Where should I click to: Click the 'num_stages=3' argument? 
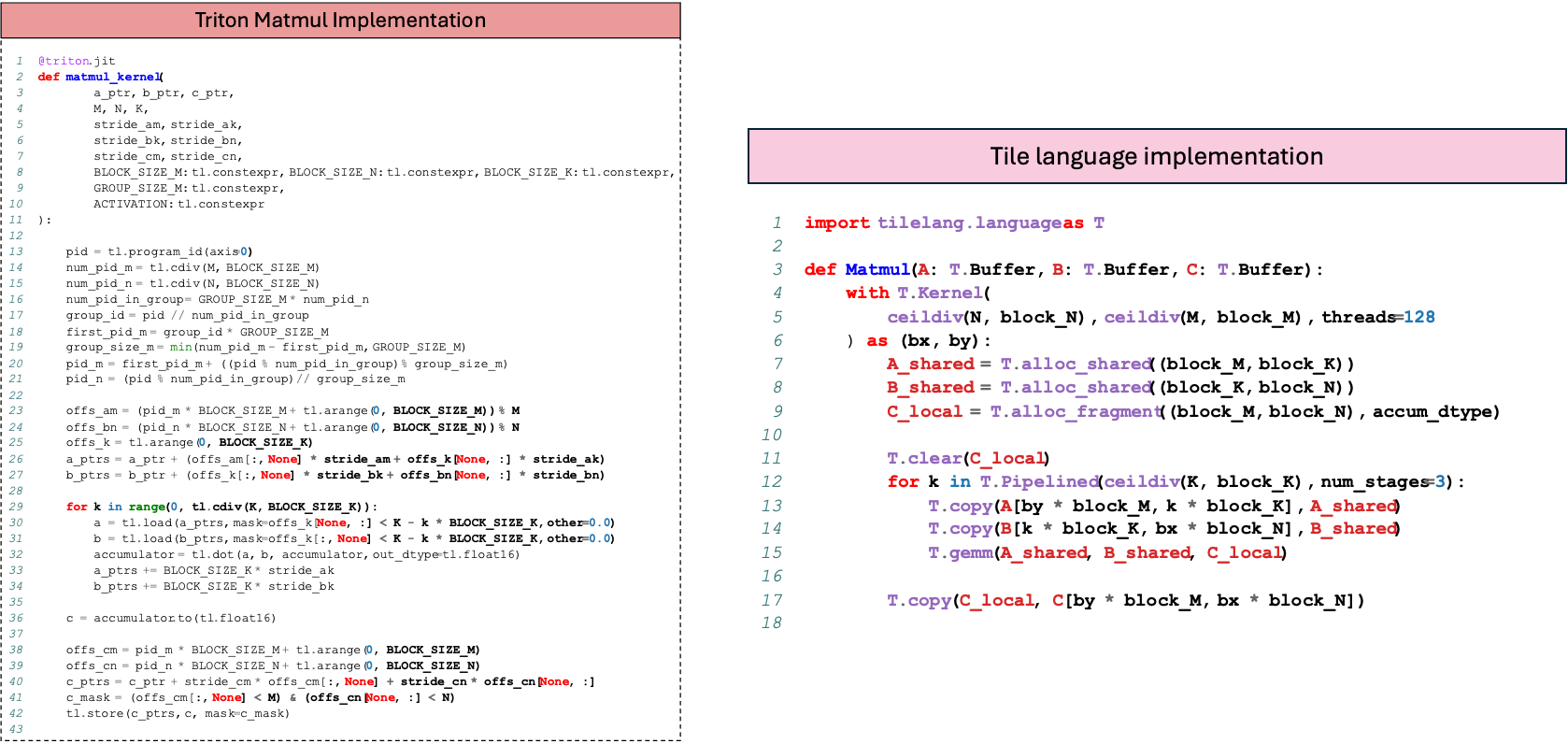coord(1383,481)
